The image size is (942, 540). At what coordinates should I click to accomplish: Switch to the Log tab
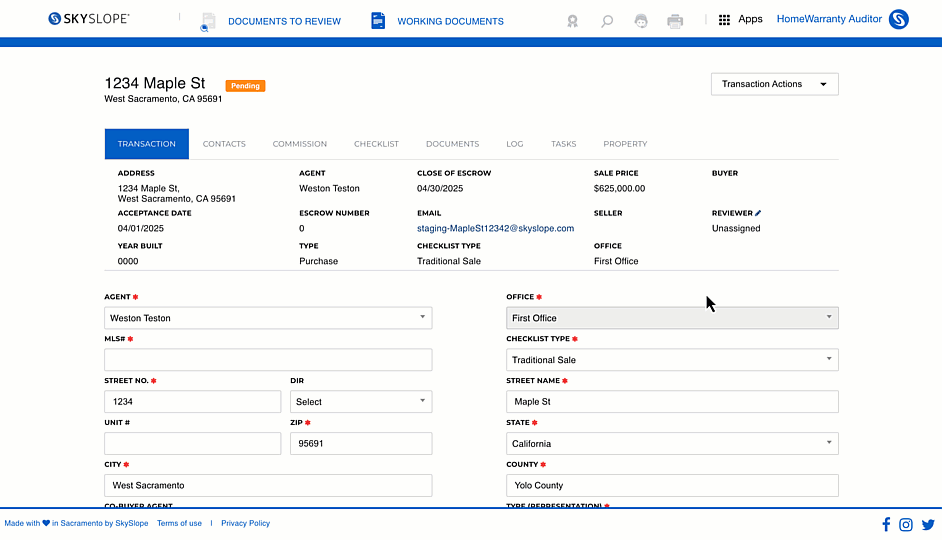[514, 144]
